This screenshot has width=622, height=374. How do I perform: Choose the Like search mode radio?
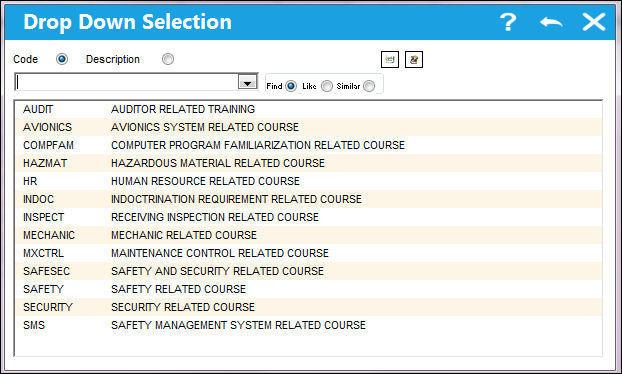pyautogui.click(x=327, y=86)
